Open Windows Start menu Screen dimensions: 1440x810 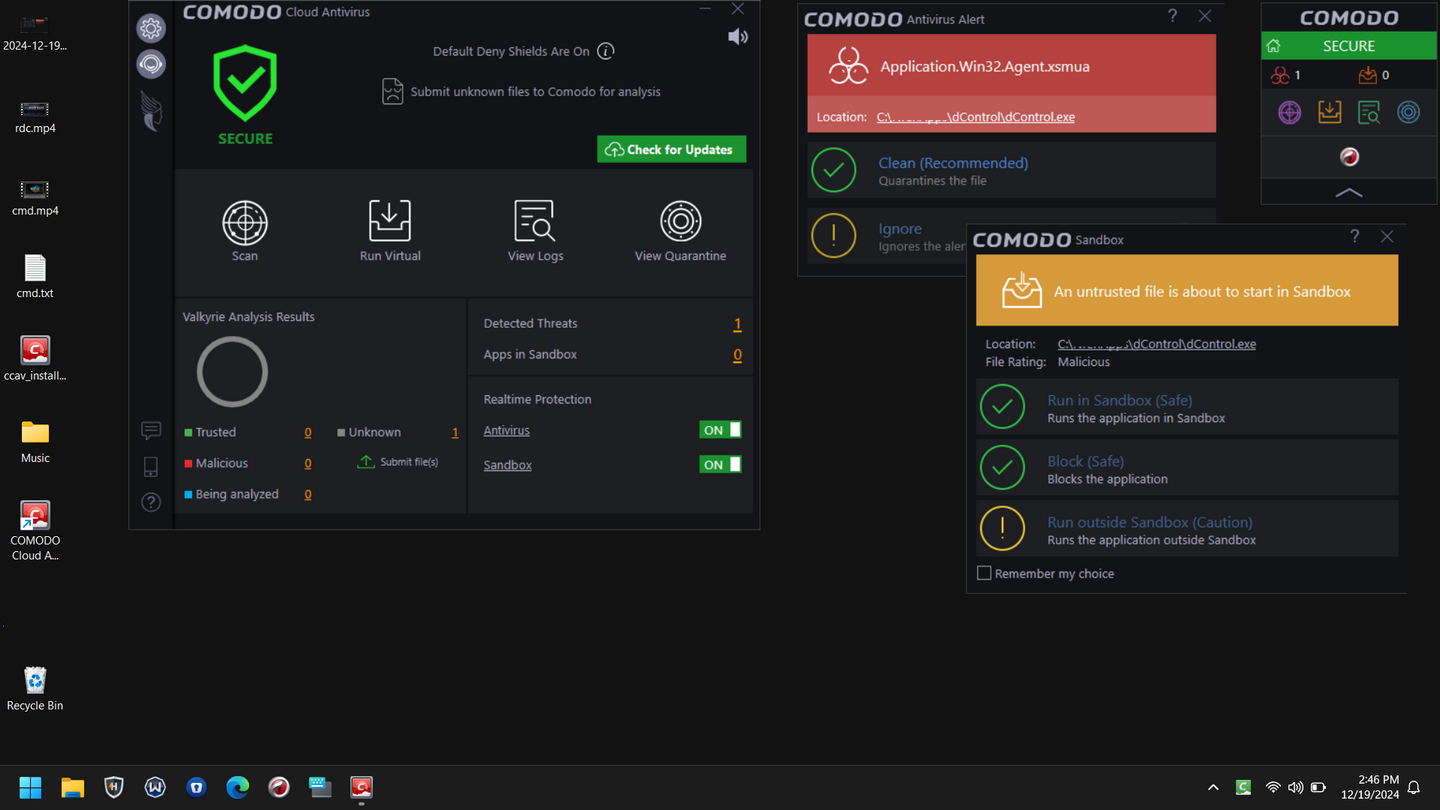pyautogui.click(x=30, y=788)
